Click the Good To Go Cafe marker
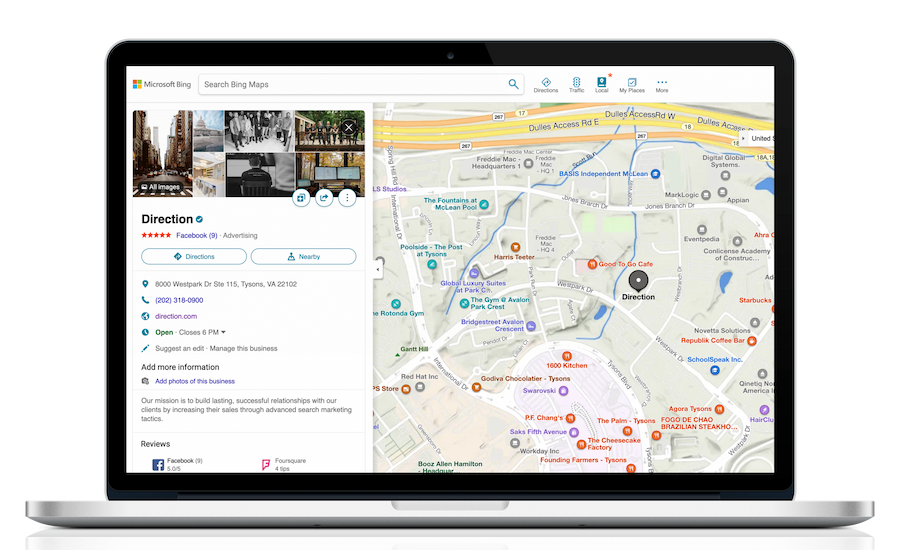This screenshot has height=550, width=900. coord(592,264)
